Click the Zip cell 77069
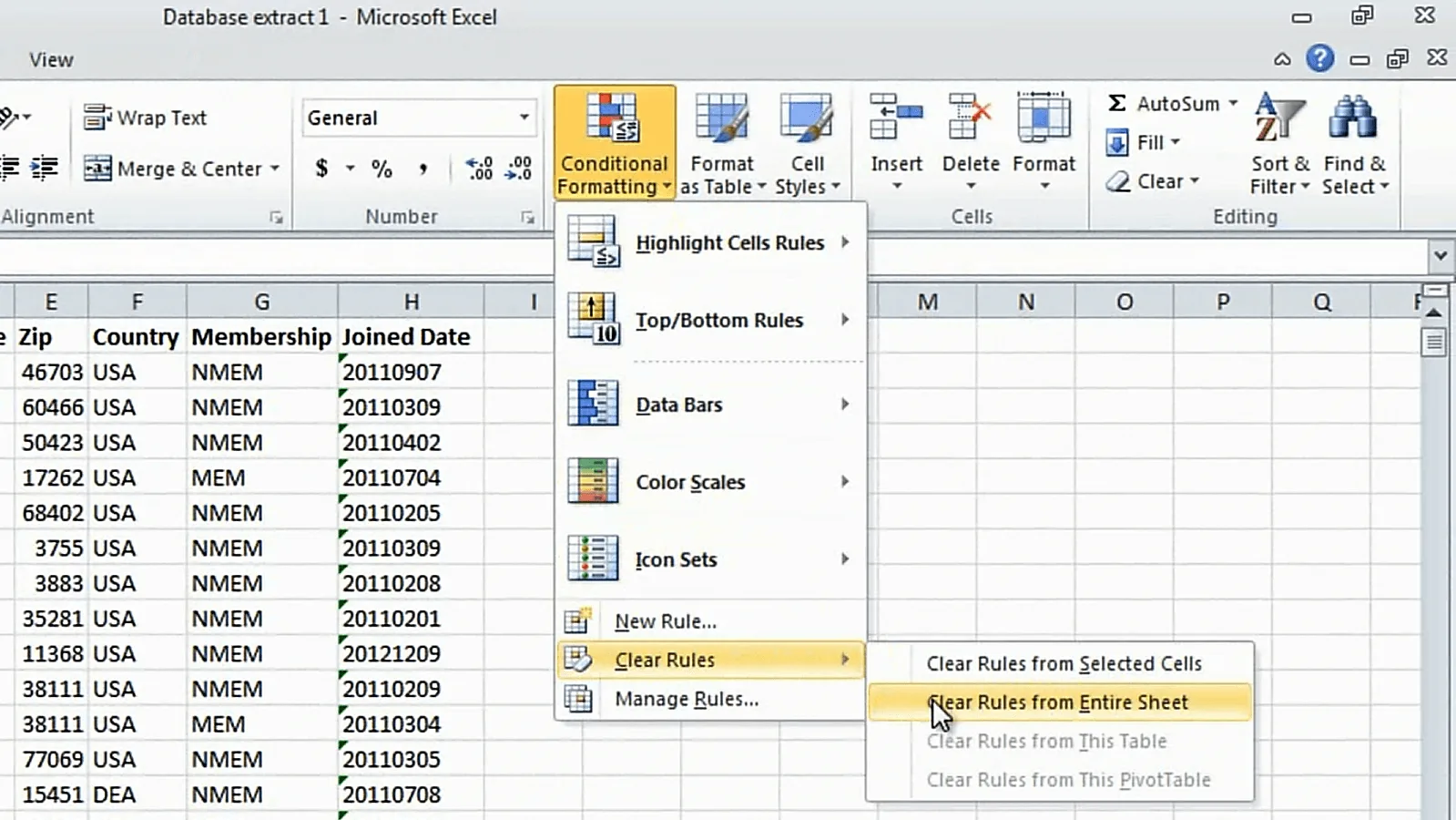 (x=51, y=760)
